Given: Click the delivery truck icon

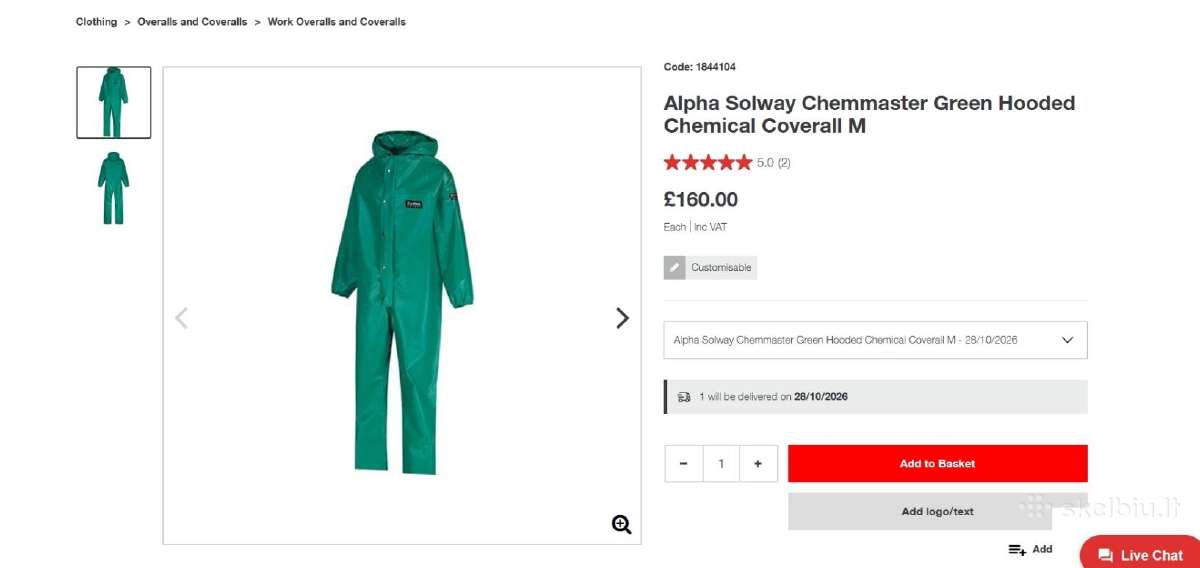Looking at the screenshot, I should pos(684,397).
